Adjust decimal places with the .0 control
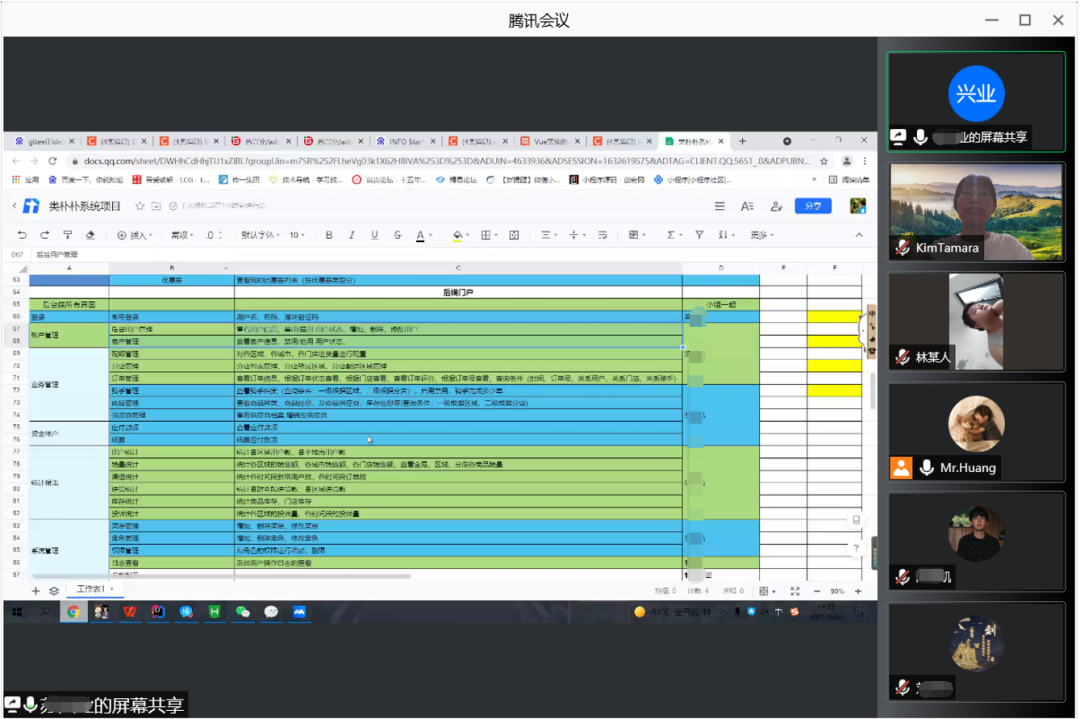Viewport: 1080px width, 719px height. tap(214, 235)
